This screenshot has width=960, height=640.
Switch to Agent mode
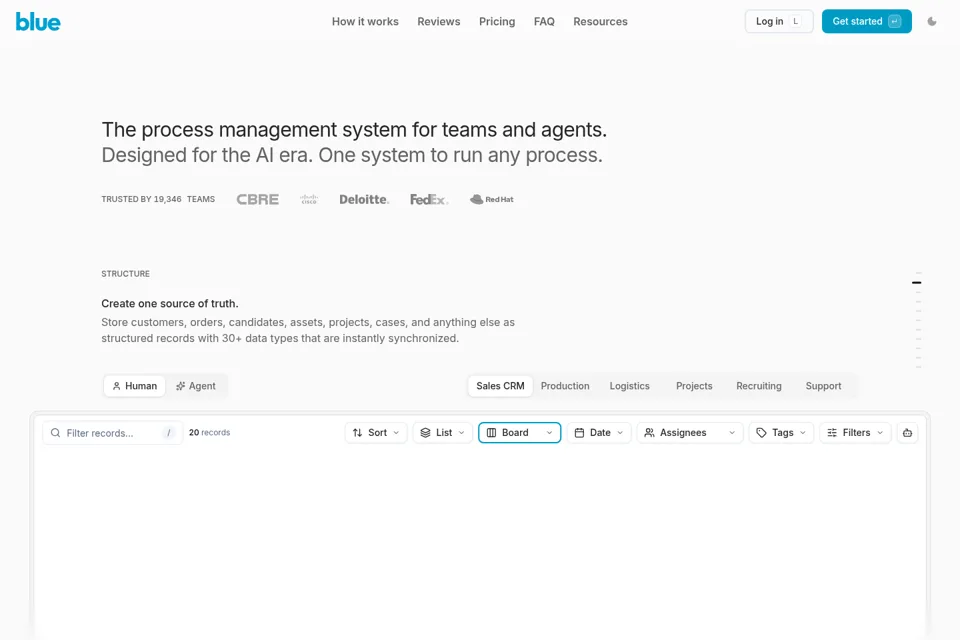196,386
